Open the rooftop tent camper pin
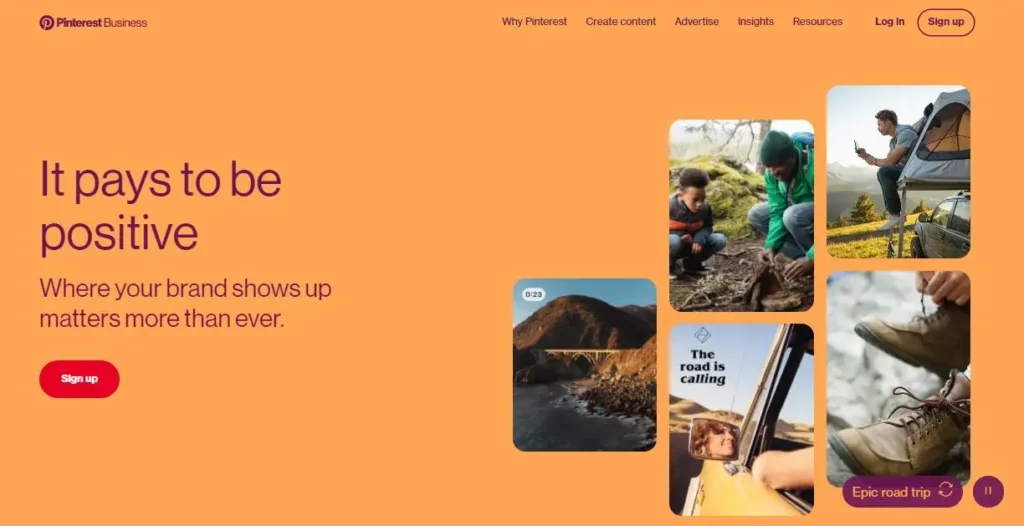Viewport: 1024px width, 526px height. point(898,172)
